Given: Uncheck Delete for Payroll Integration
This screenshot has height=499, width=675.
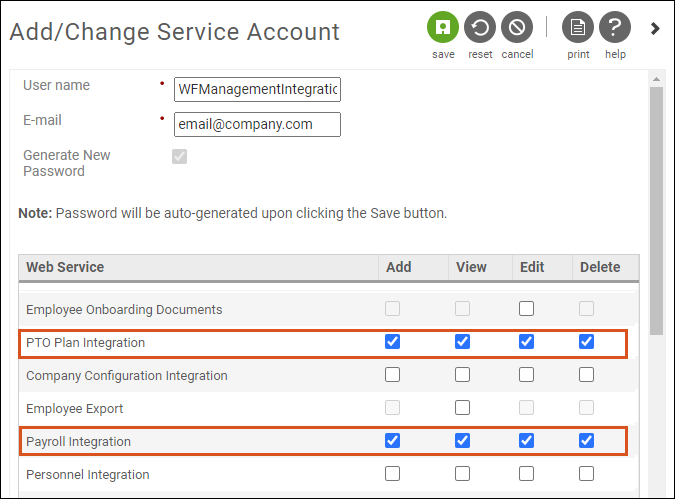Looking at the screenshot, I should pyautogui.click(x=586, y=441).
